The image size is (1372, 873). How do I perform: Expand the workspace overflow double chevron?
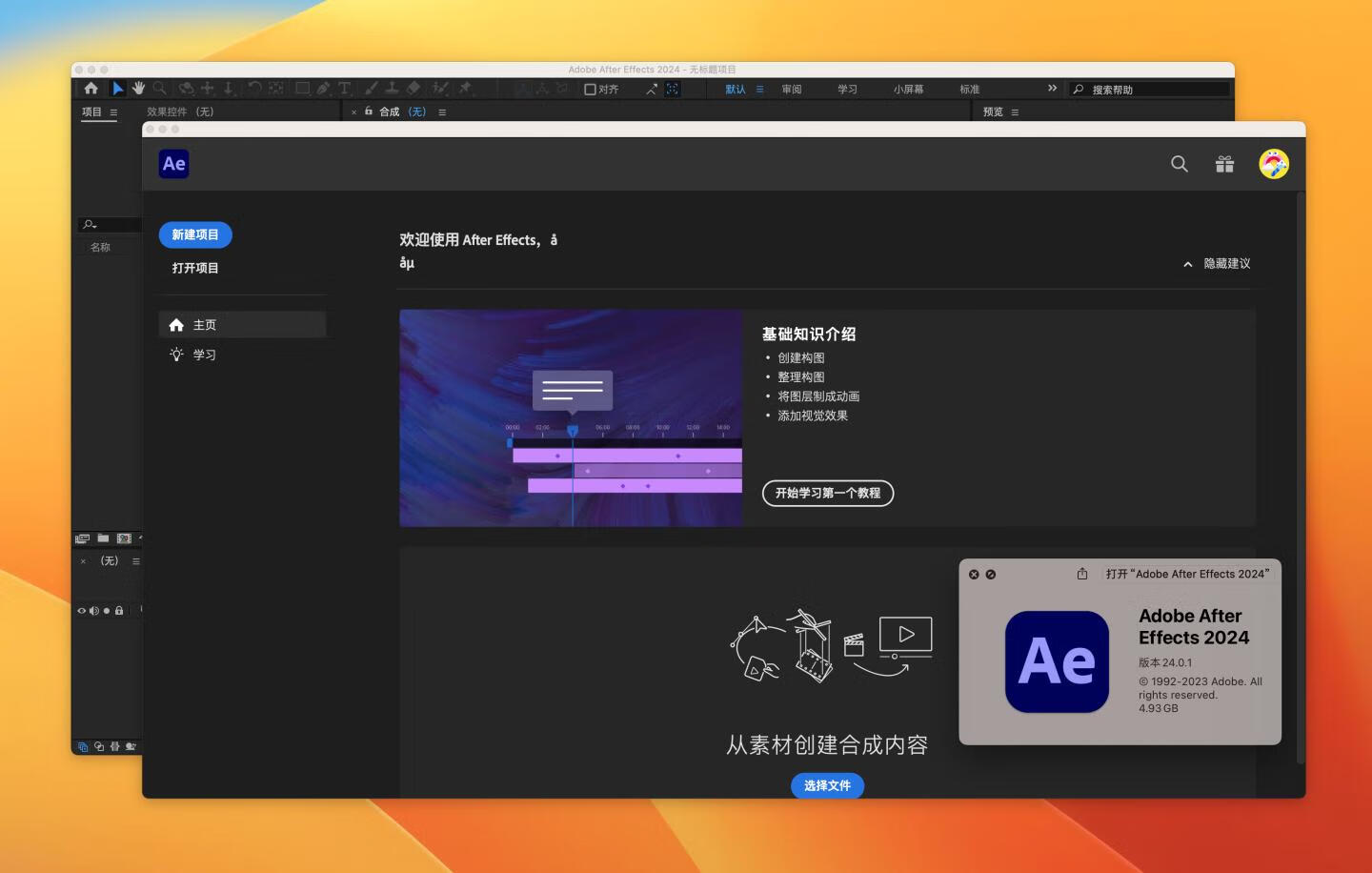click(x=1052, y=89)
